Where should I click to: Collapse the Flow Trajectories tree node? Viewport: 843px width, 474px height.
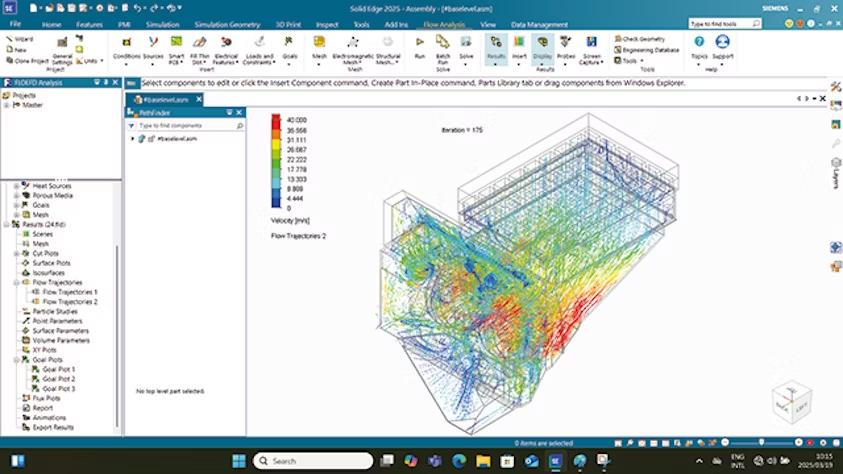[17, 283]
